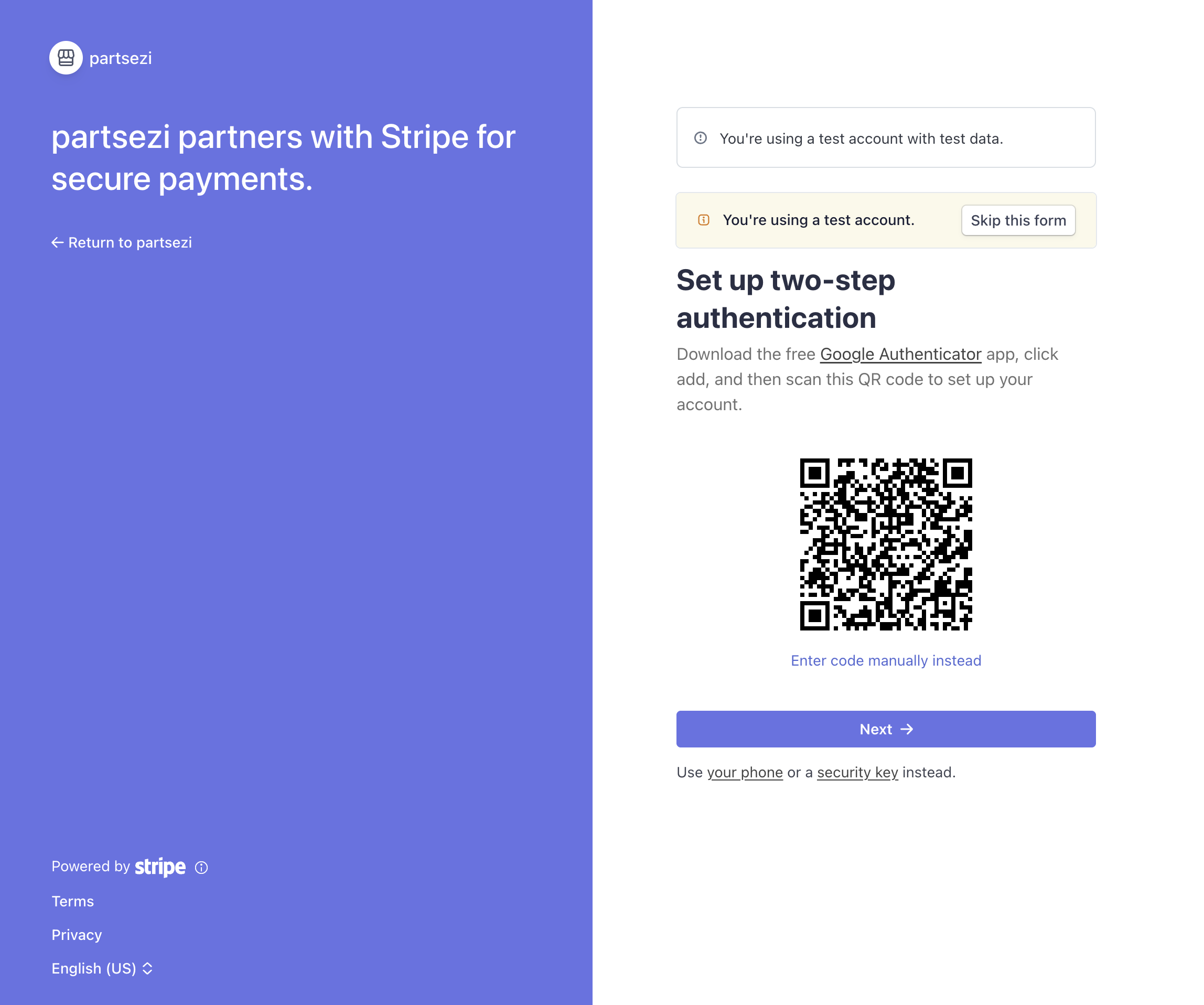Screen dimensions: 1204x1005
Task: Click the arrow on the Next button
Action: pos(907,729)
